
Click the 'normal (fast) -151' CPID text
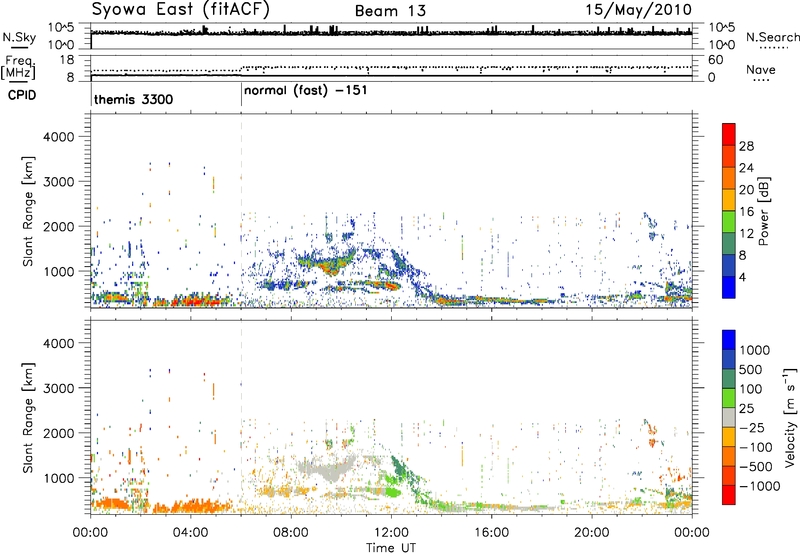click(x=306, y=91)
